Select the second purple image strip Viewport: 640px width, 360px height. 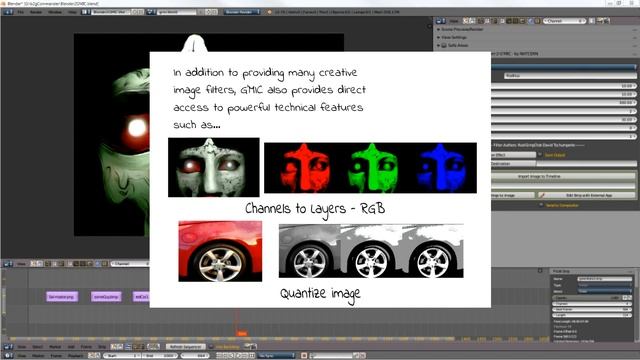point(106,297)
